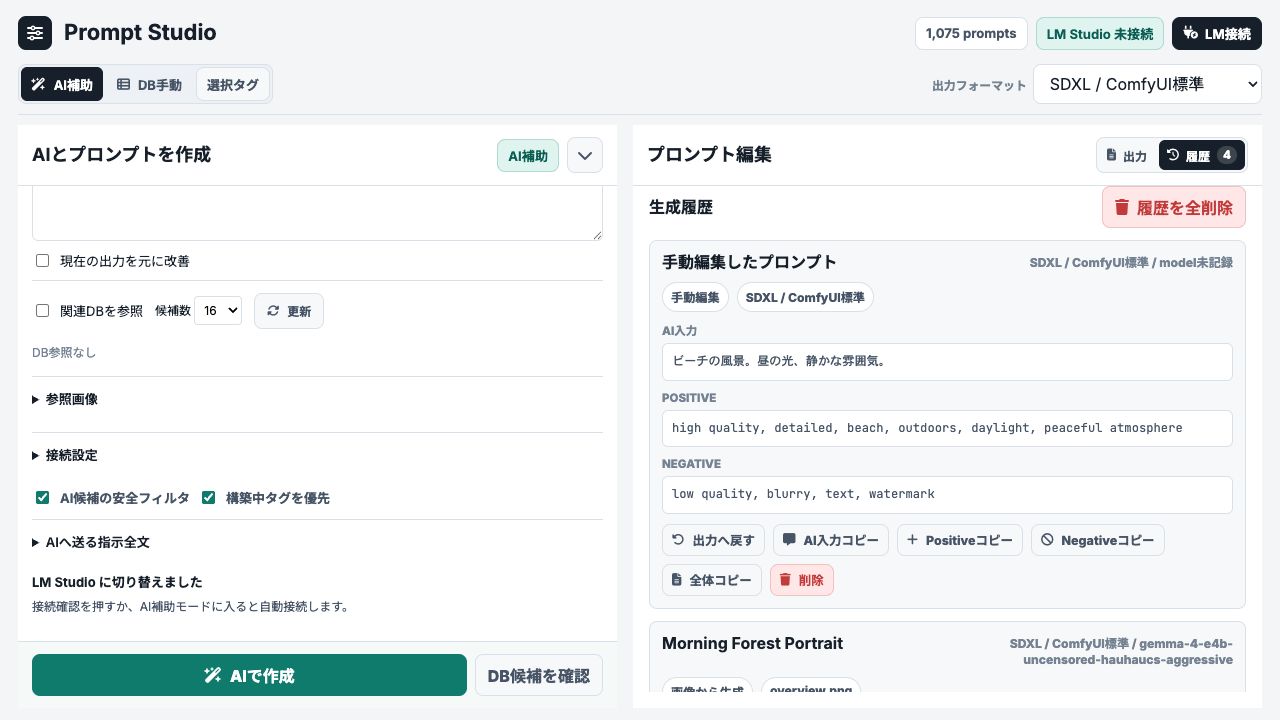The height and width of the screenshot is (720, 1280).
Task: Uncheck 構築中タグを優先 checkbox
Action: (209, 498)
